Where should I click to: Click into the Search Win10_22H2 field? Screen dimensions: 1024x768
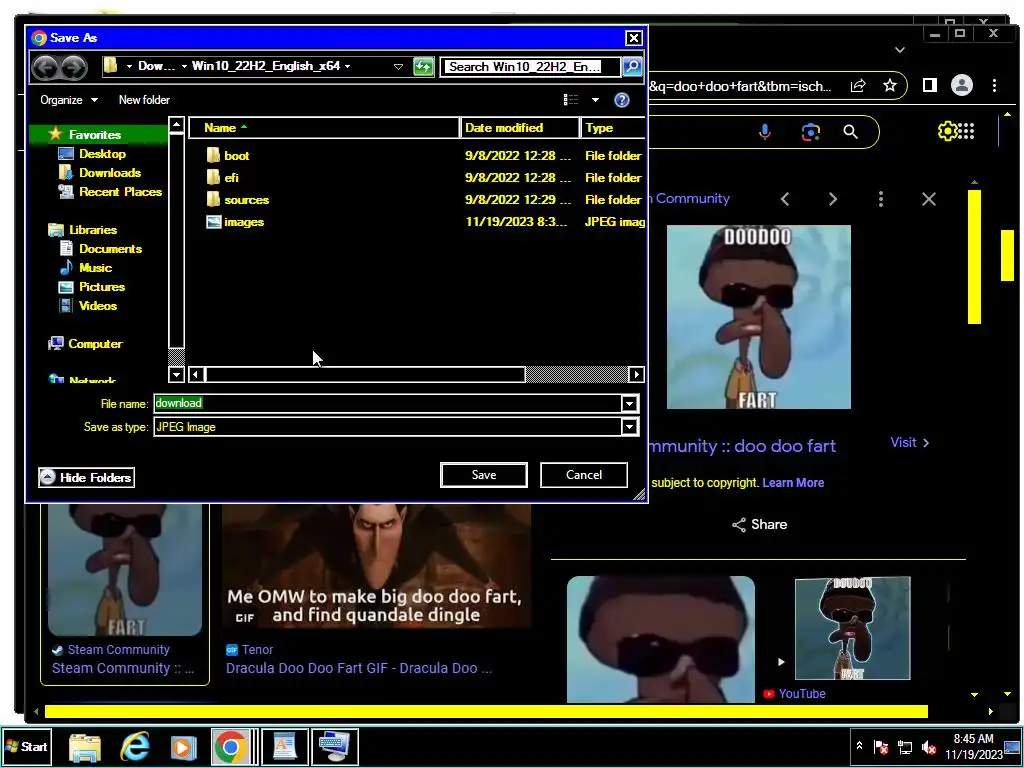pyautogui.click(x=530, y=67)
